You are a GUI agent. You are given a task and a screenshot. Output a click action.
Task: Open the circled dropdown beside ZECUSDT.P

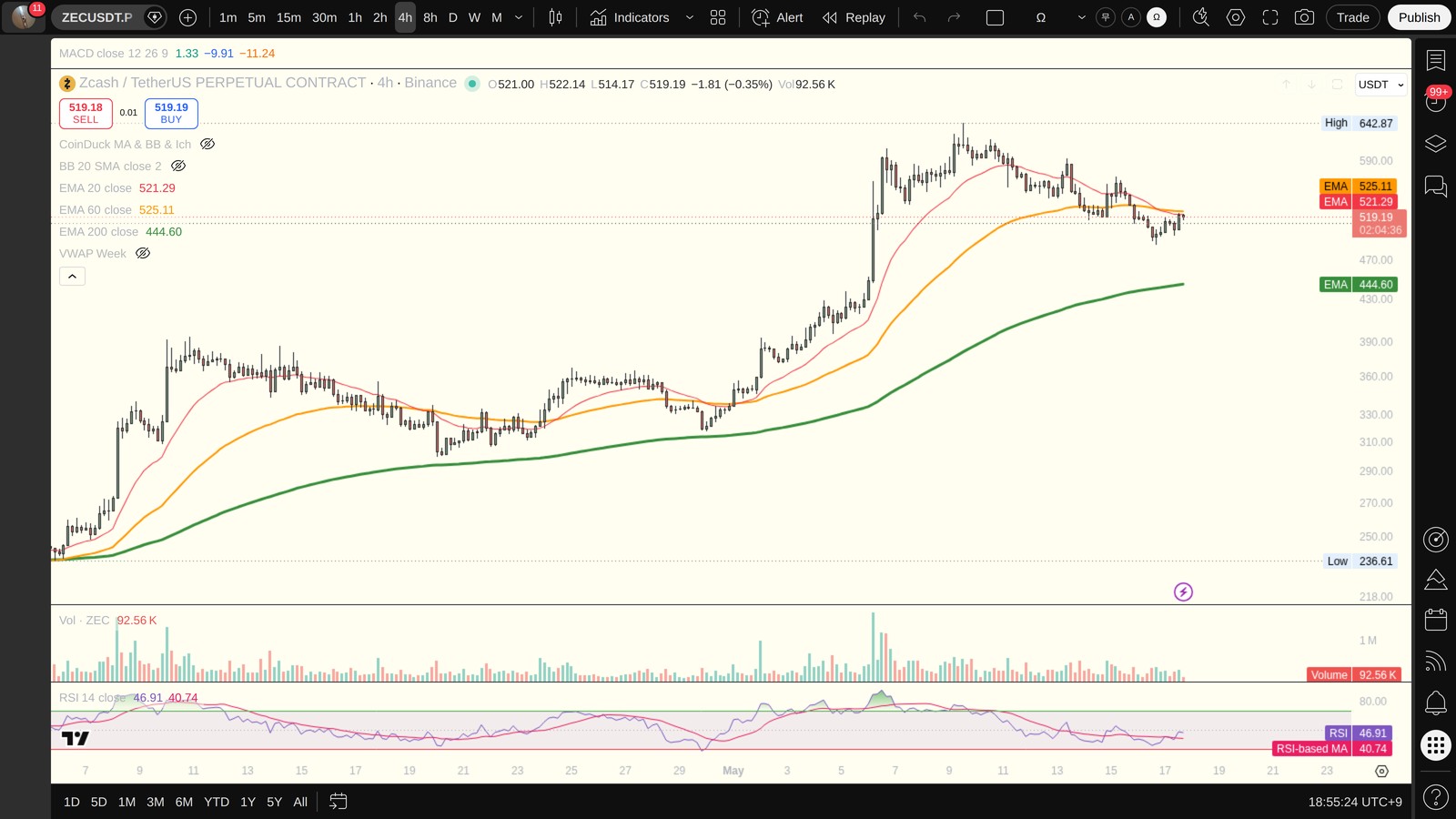(155, 17)
